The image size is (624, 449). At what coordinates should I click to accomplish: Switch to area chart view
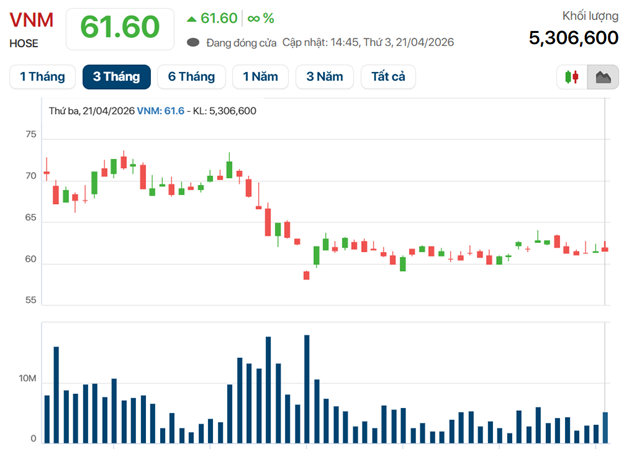pos(603,77)
